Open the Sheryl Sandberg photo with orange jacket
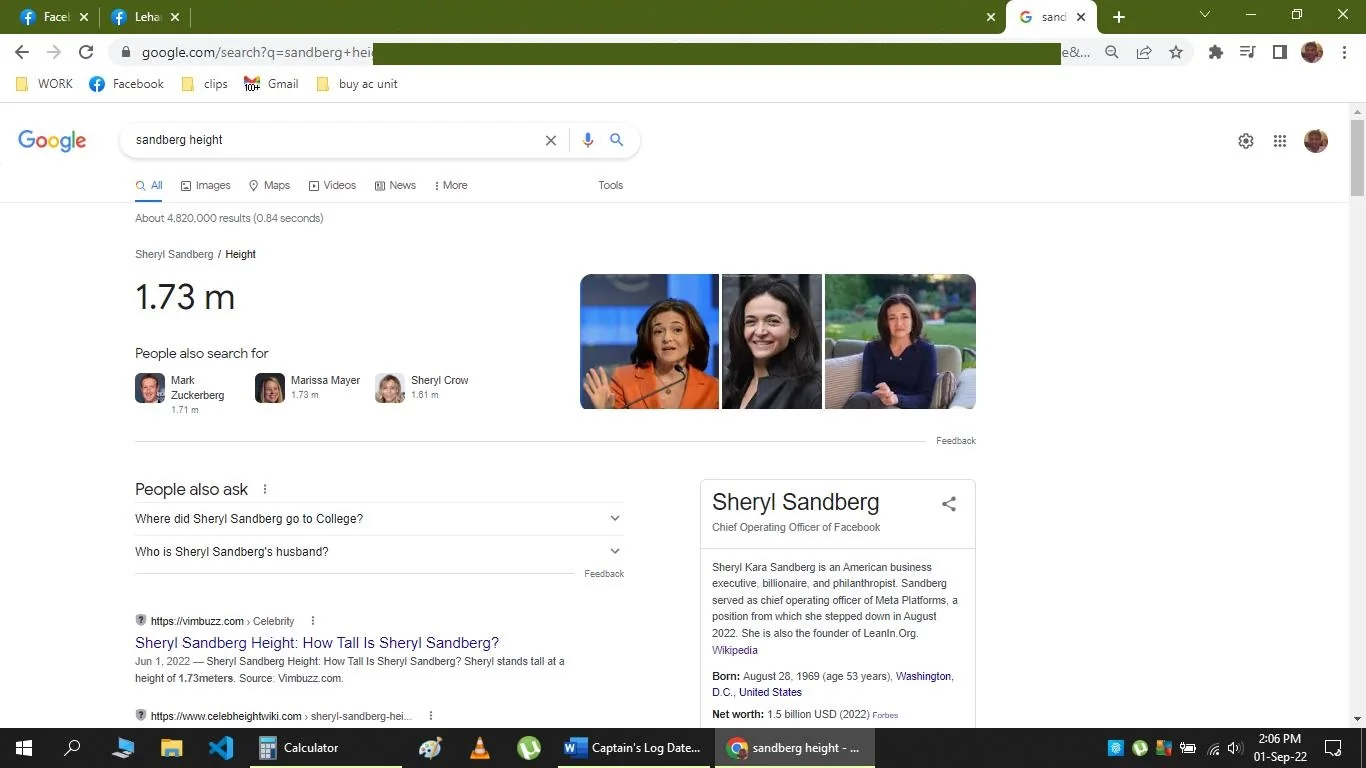The height and width of the screenshot is (768, 1366). (x=650, y=342)
